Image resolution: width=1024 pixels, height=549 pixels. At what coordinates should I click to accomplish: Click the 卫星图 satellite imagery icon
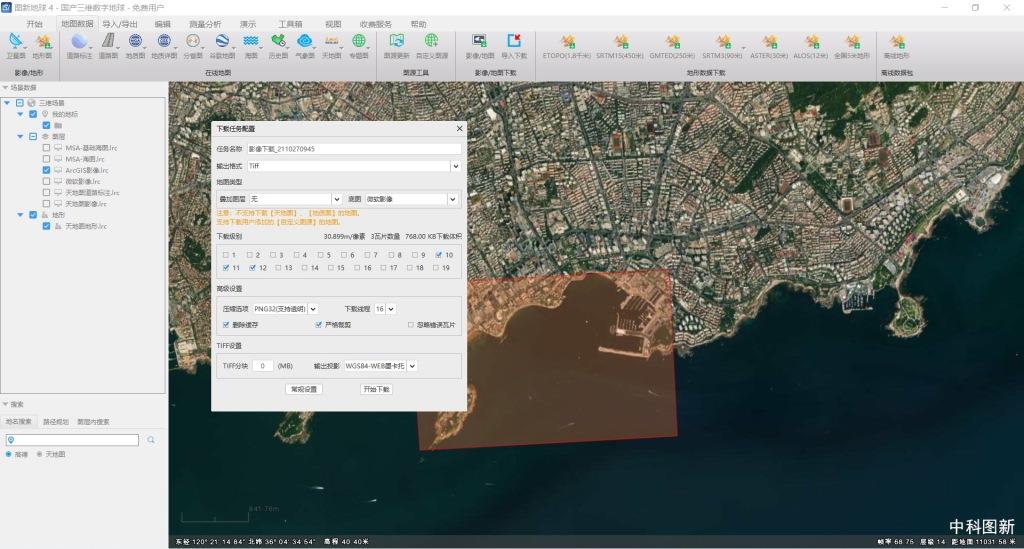(16, 42)
